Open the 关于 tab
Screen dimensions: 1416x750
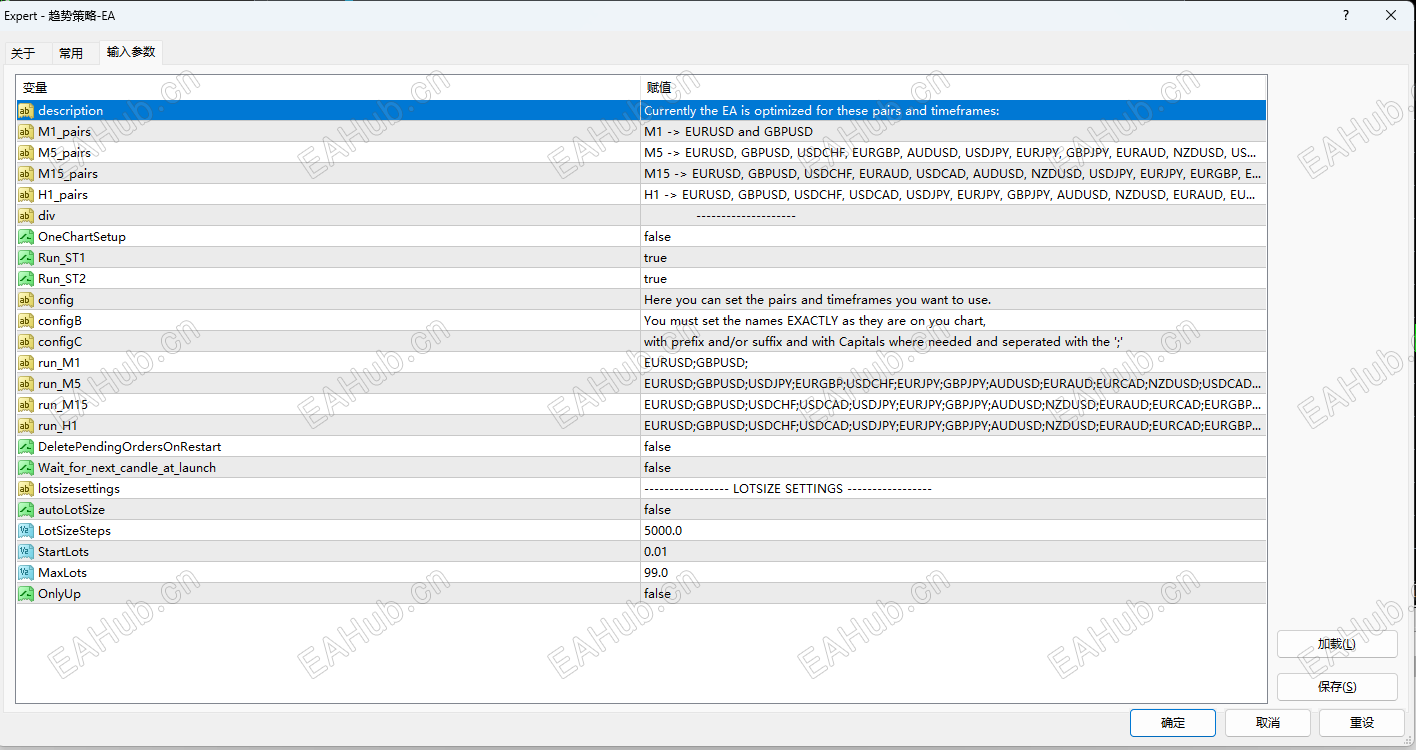[23, 54]
